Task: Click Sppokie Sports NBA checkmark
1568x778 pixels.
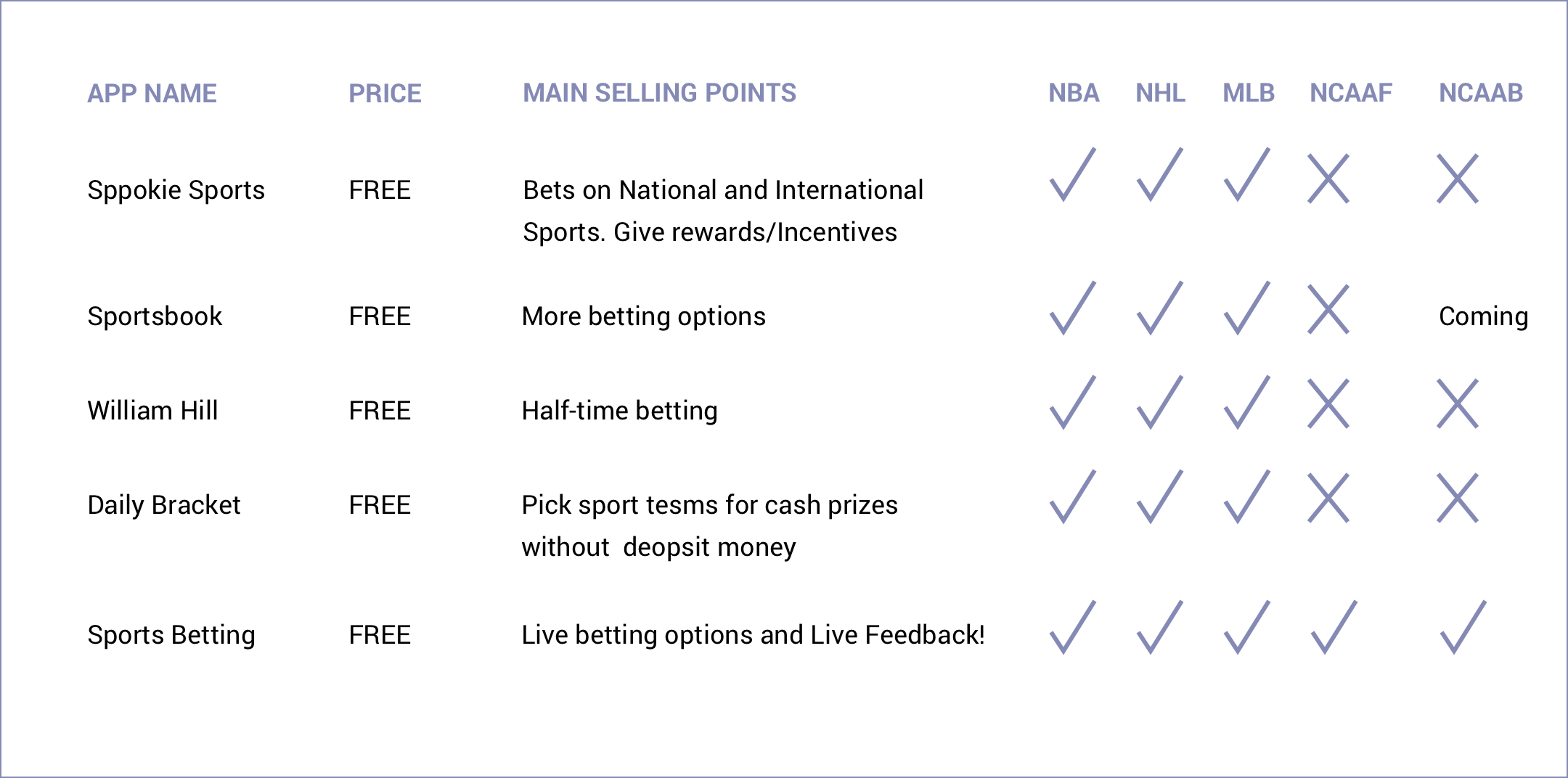Action: (x=1072, y=176)
